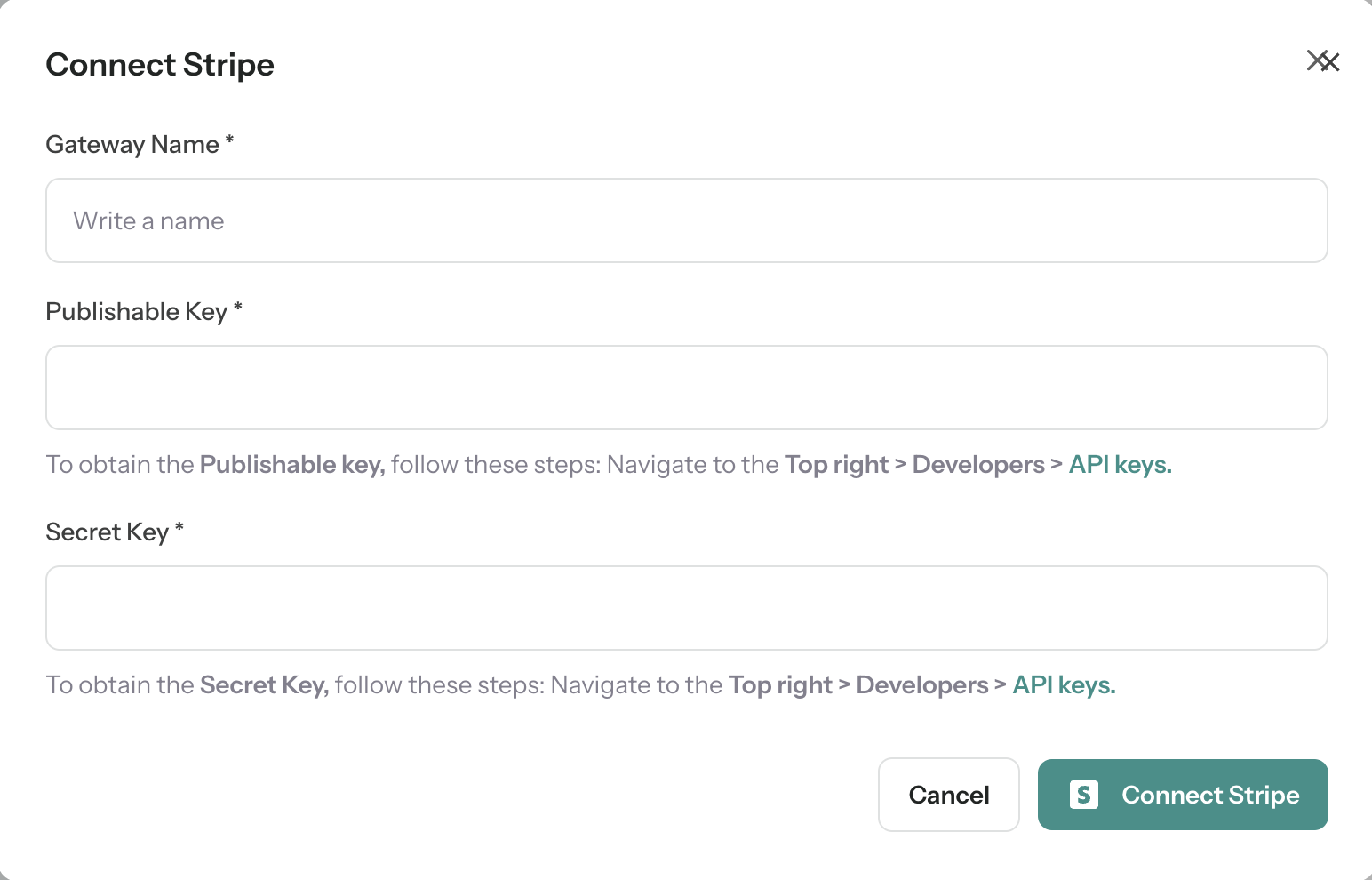The height and width of the screenshot is (880, 1372).
Task: Click the "Connect Stripe" dialog title
Action: (160, 65)
